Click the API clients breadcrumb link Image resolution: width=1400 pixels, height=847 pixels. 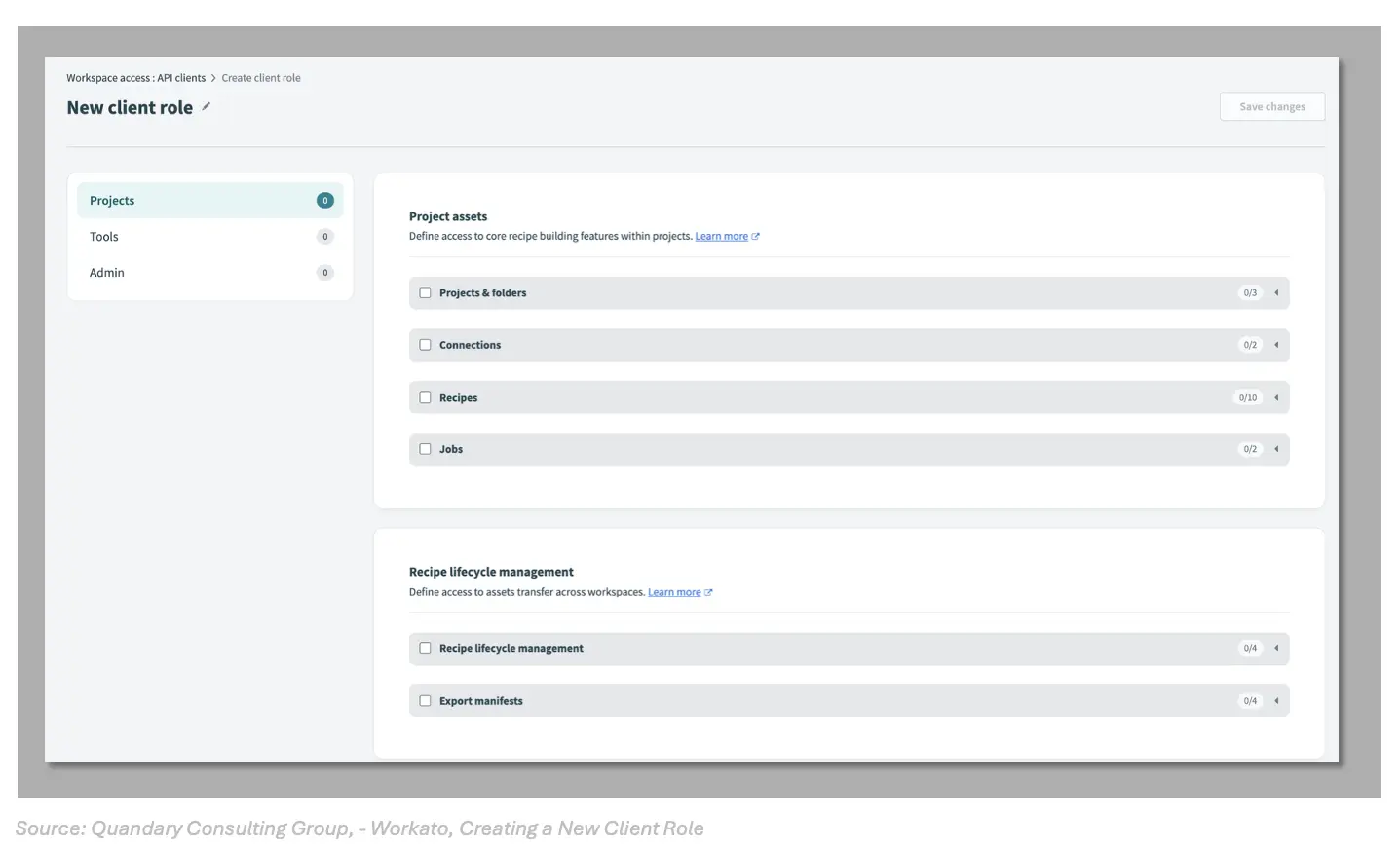coord(179,78)
